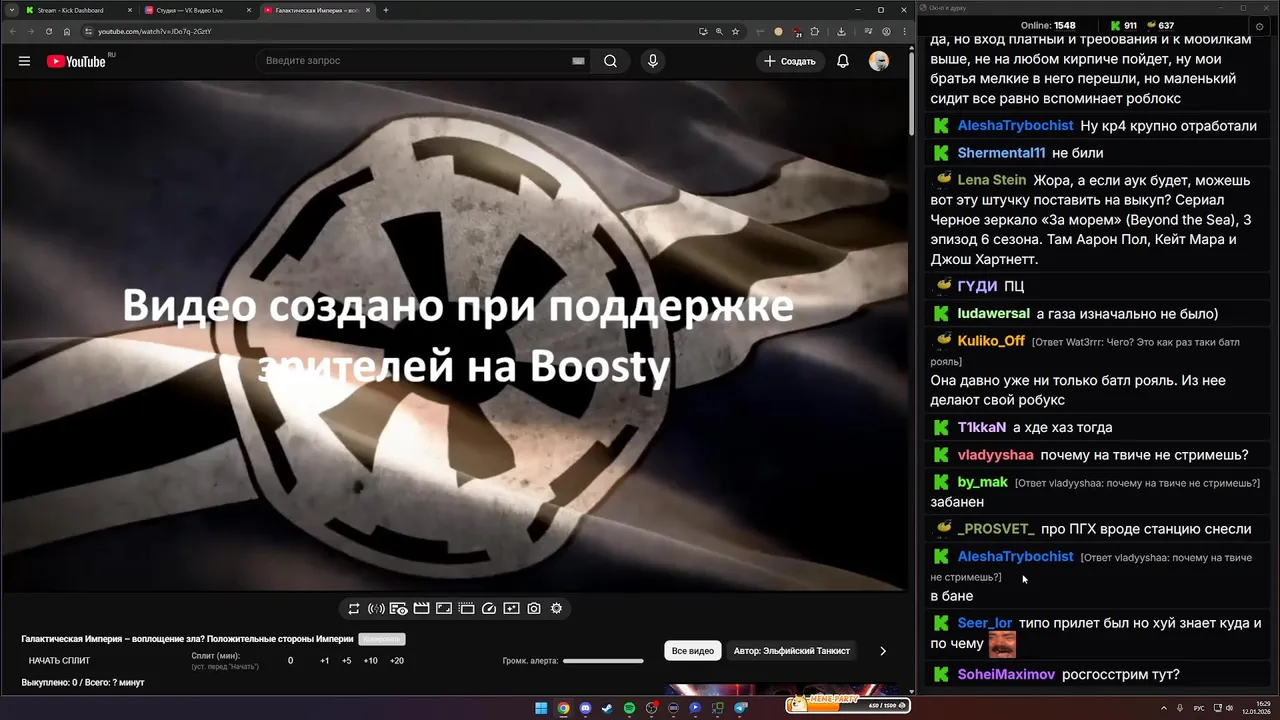
Task: Bookmark this page with the star icon
Action: pyautogui.click(x=735, y=31)
